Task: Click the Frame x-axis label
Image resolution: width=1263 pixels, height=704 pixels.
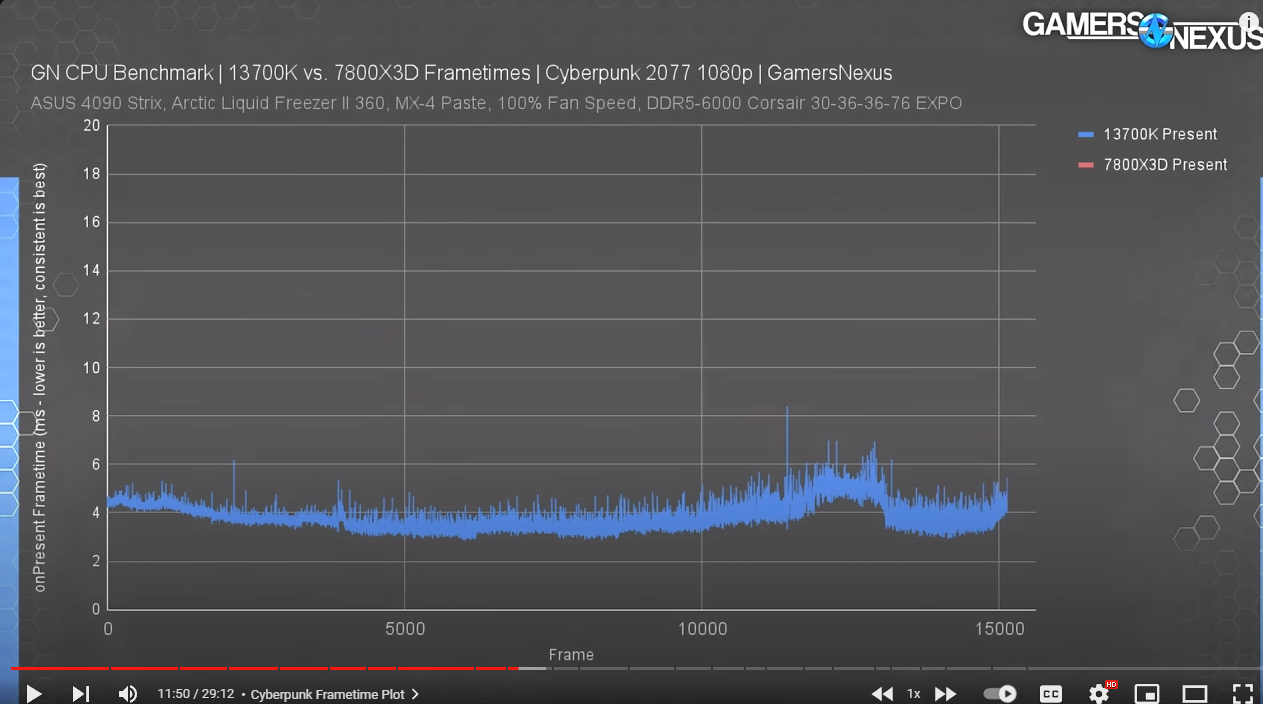Action: 571,655
